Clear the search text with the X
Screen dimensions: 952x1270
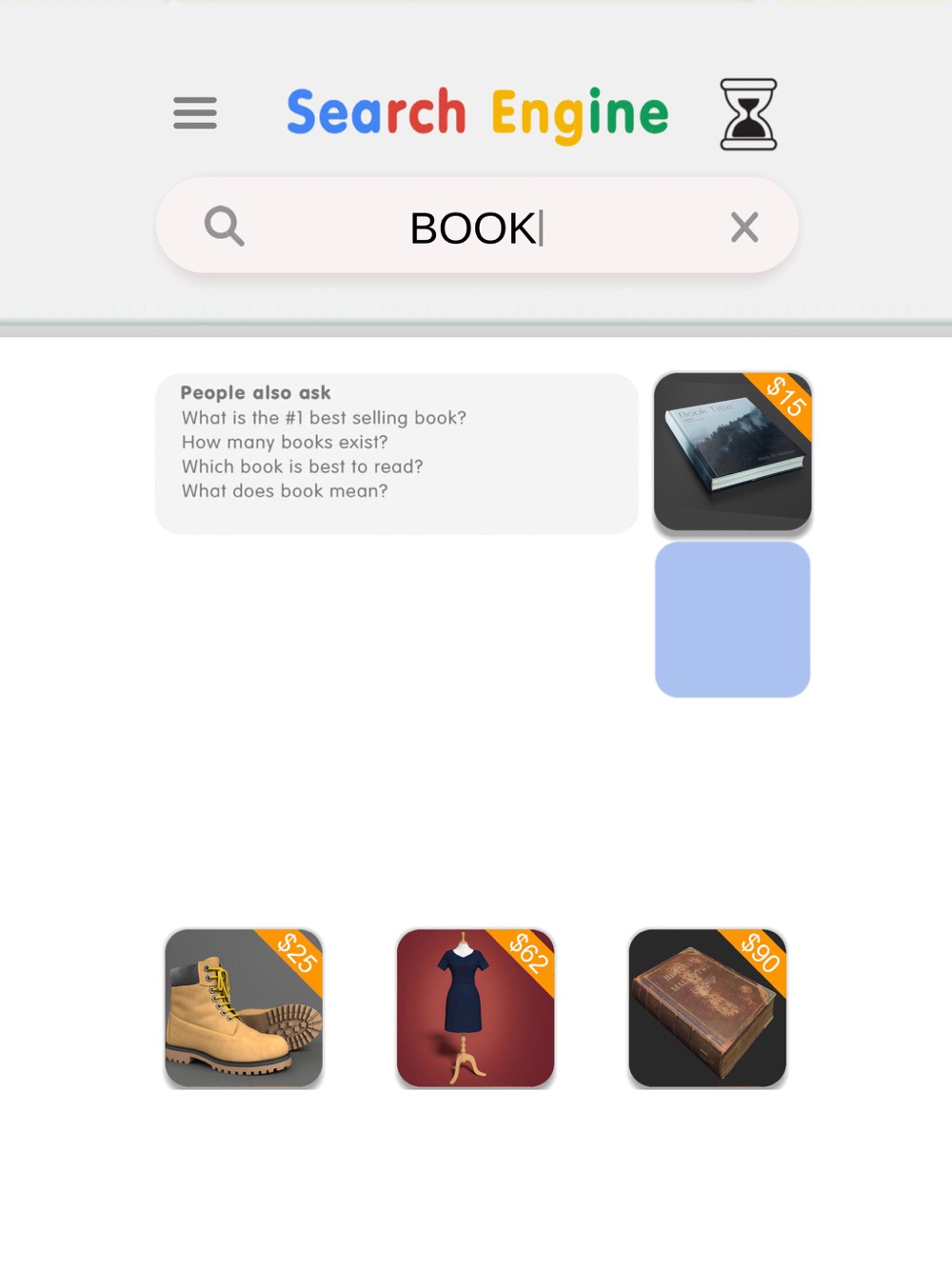tap(744, 228)
